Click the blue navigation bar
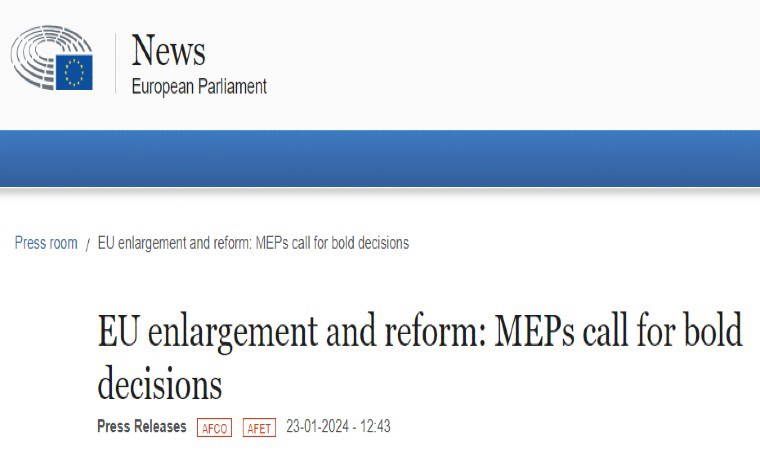 click(x=380, y=158)
